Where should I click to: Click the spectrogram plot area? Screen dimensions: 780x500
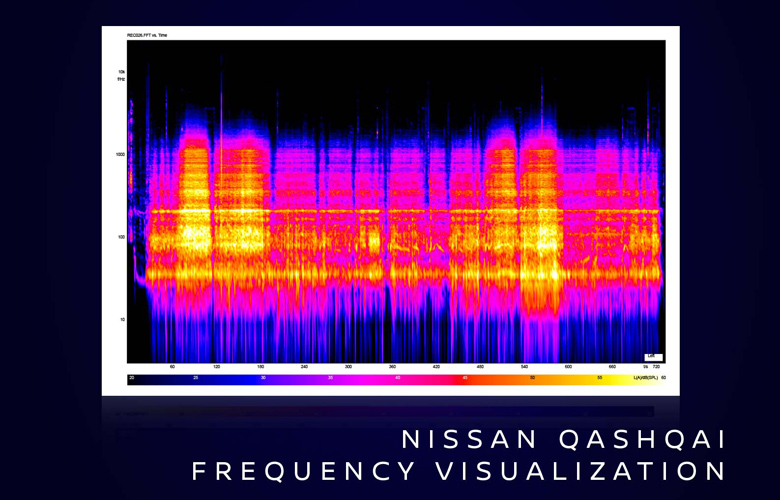pos(396,201)
